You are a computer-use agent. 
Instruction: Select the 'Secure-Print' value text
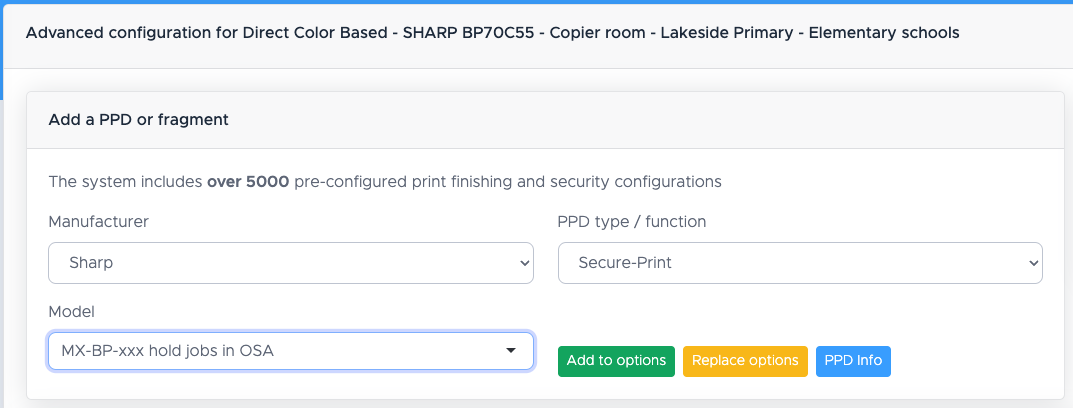pos(625,263)
